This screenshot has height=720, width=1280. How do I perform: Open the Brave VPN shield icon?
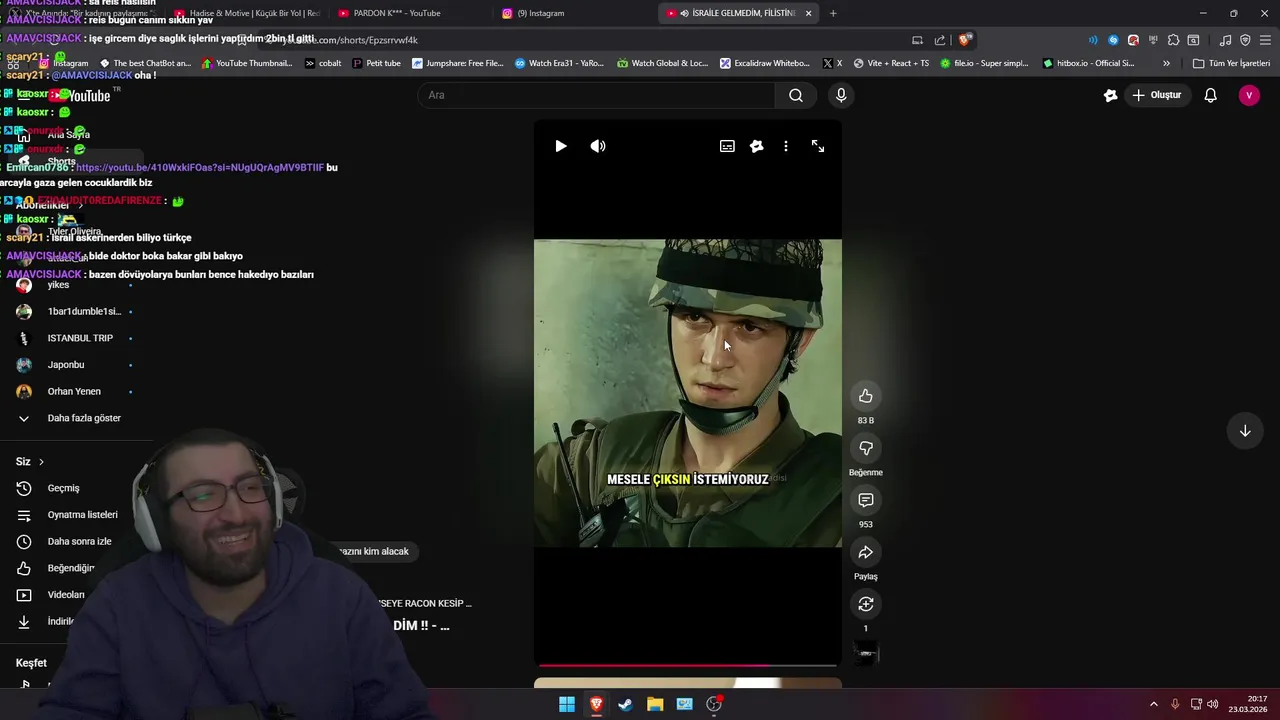1245,40
